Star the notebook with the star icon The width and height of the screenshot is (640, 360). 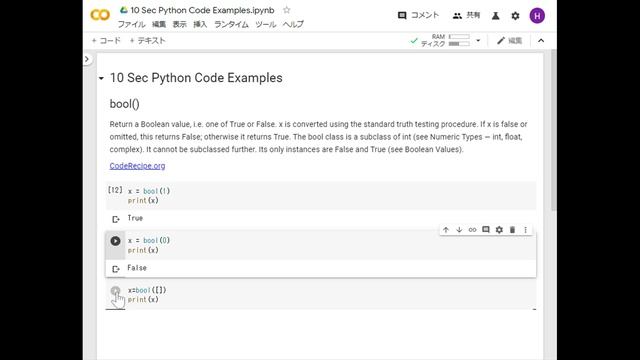coord(287,10)
